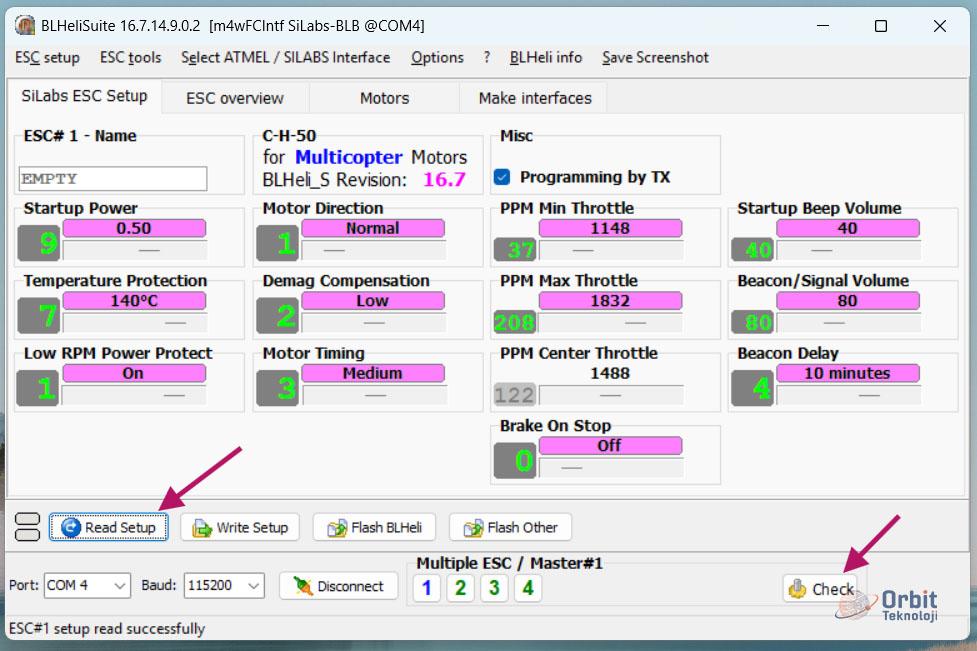Screen dimensions: 977x651
Task: Click the Read Setup button
Action: (x=109, y=527)
